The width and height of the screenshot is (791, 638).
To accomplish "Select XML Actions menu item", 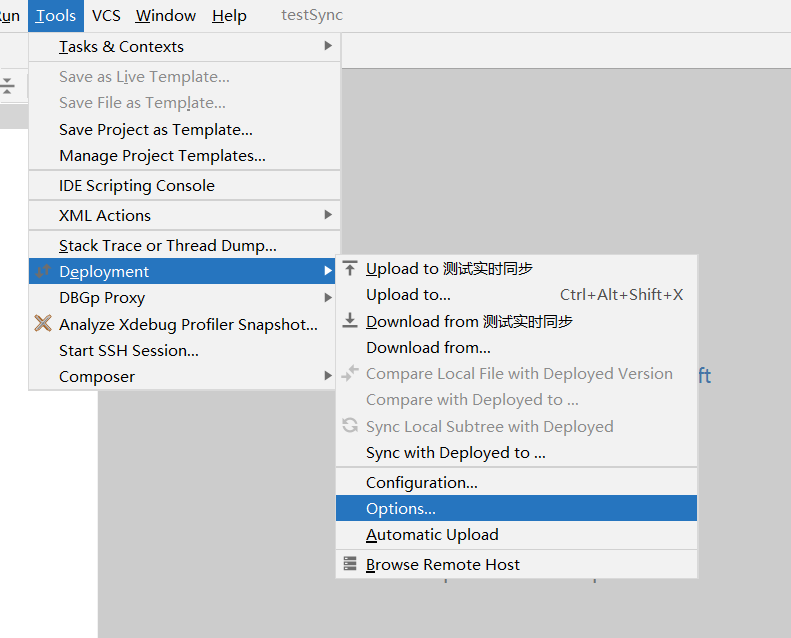I will pyautogui.click(x=185, y=215).
